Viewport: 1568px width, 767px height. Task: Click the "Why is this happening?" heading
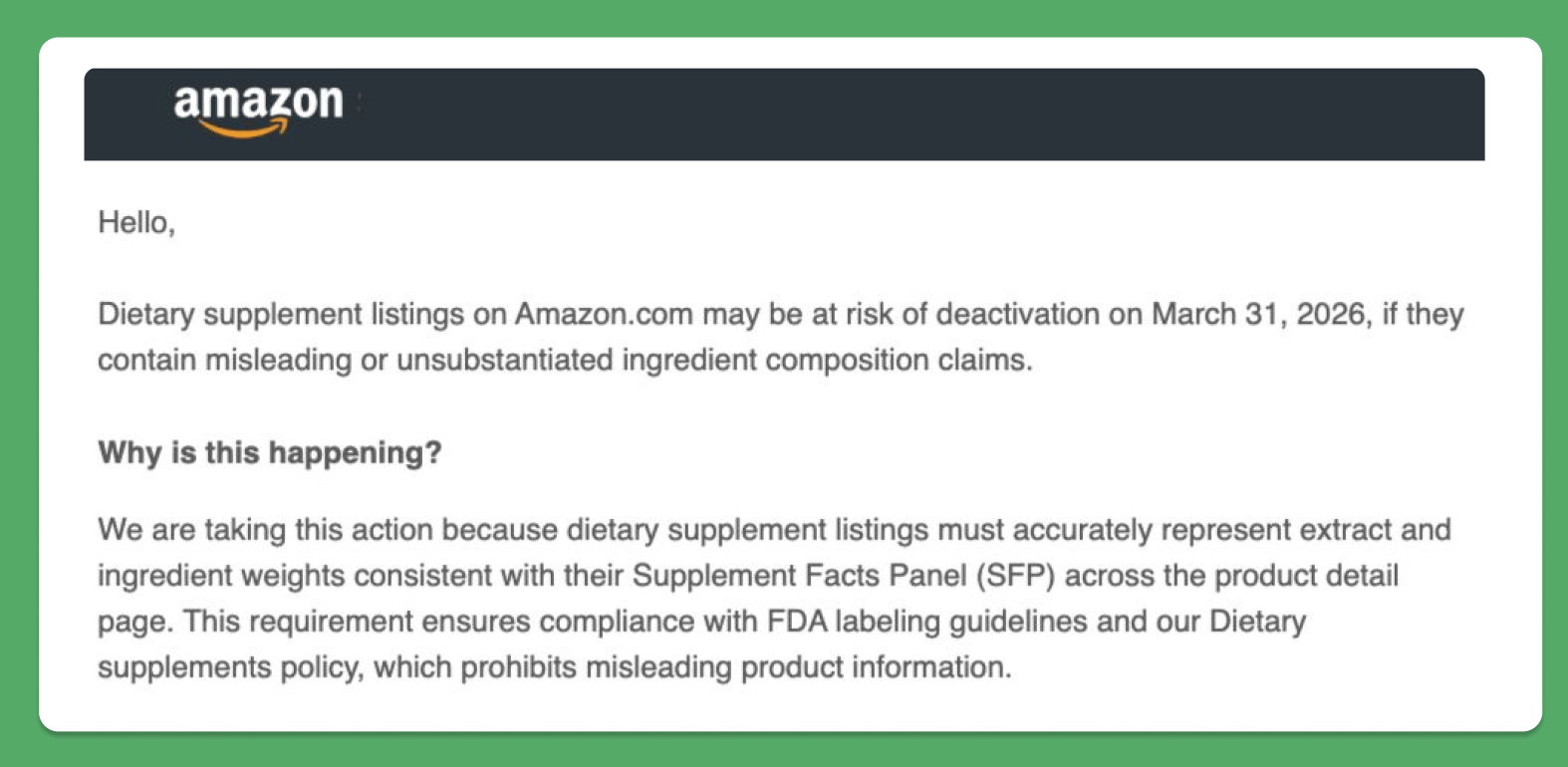[x=270, y=452]
